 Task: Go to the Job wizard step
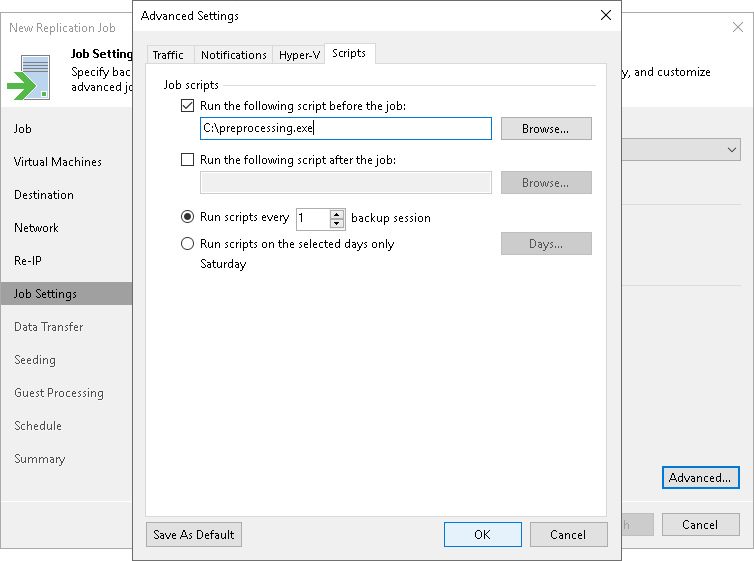coord(23,129)
